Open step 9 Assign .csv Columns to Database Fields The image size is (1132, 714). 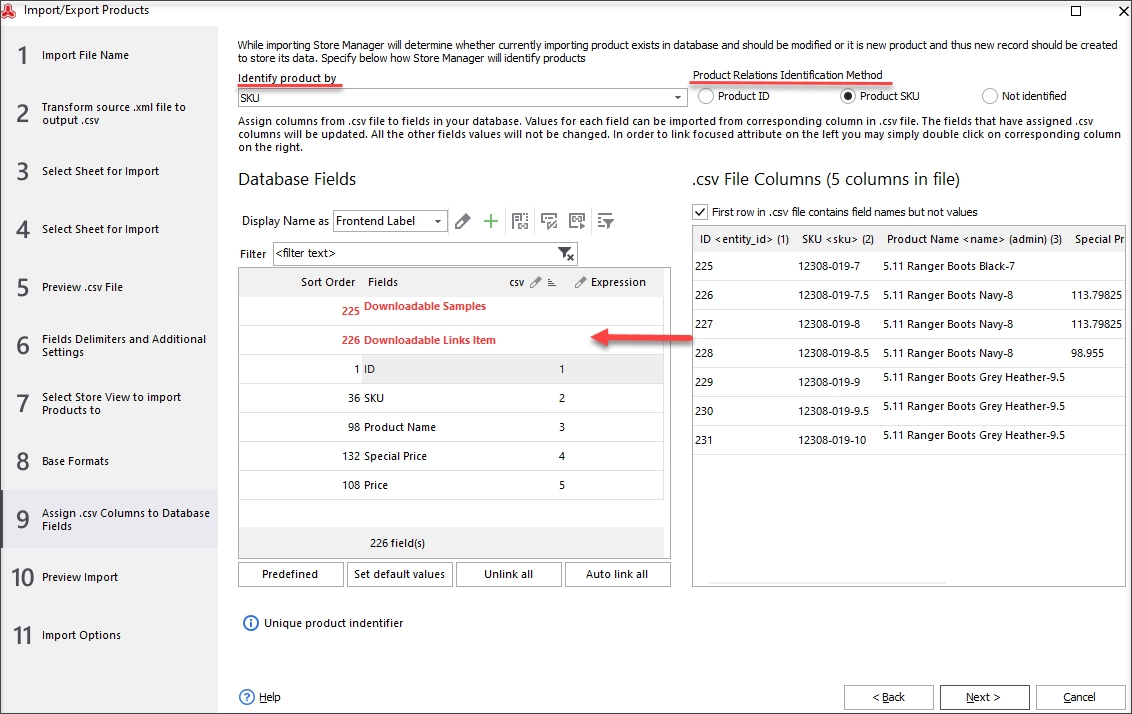(x=109, y=519)
